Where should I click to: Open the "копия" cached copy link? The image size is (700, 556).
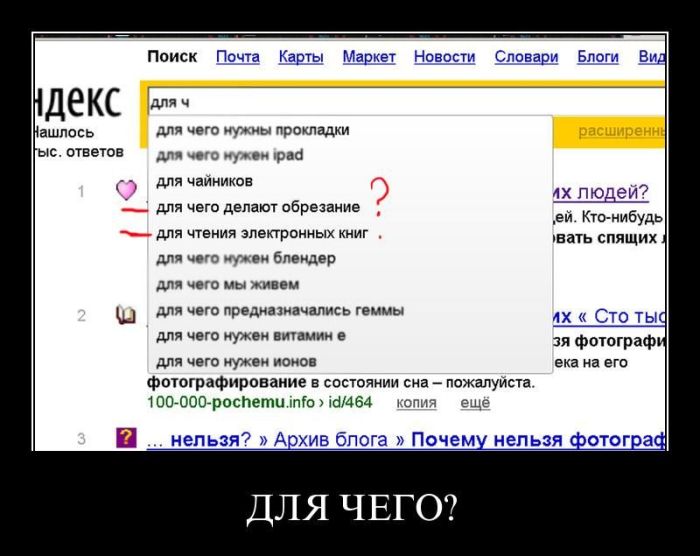416,403
